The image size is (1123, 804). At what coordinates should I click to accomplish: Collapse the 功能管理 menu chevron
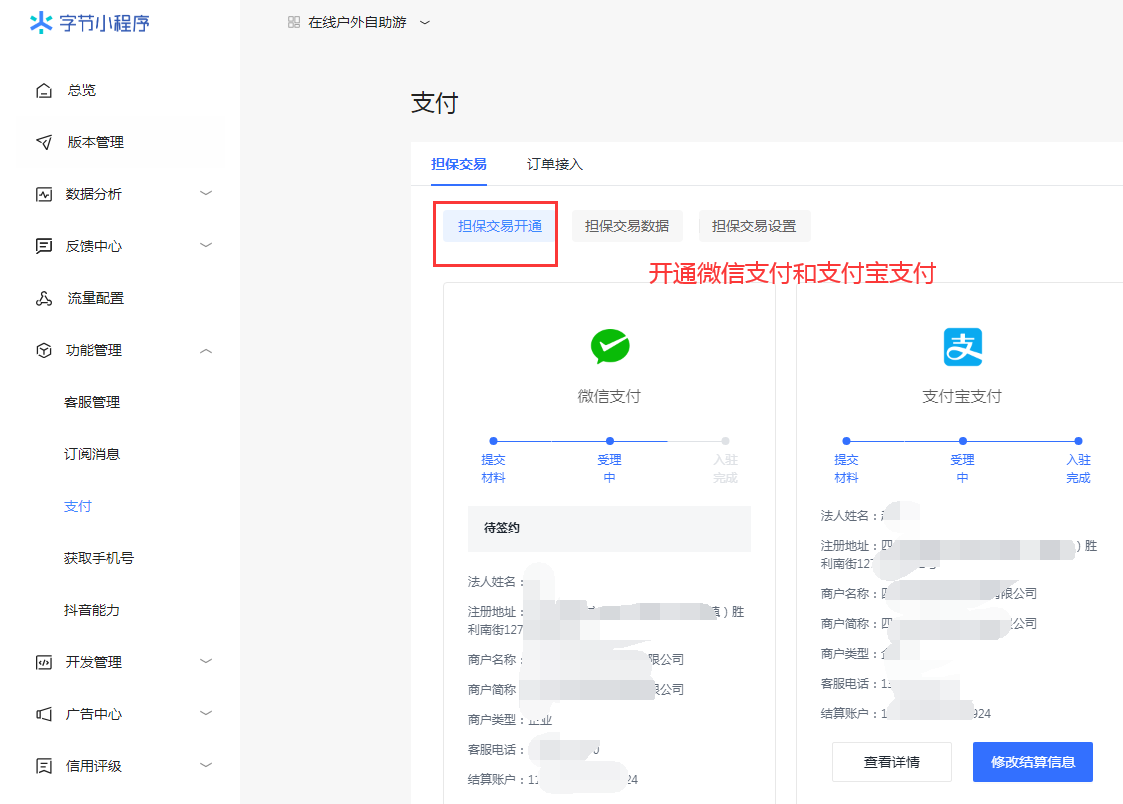click(x=206, y=350)
